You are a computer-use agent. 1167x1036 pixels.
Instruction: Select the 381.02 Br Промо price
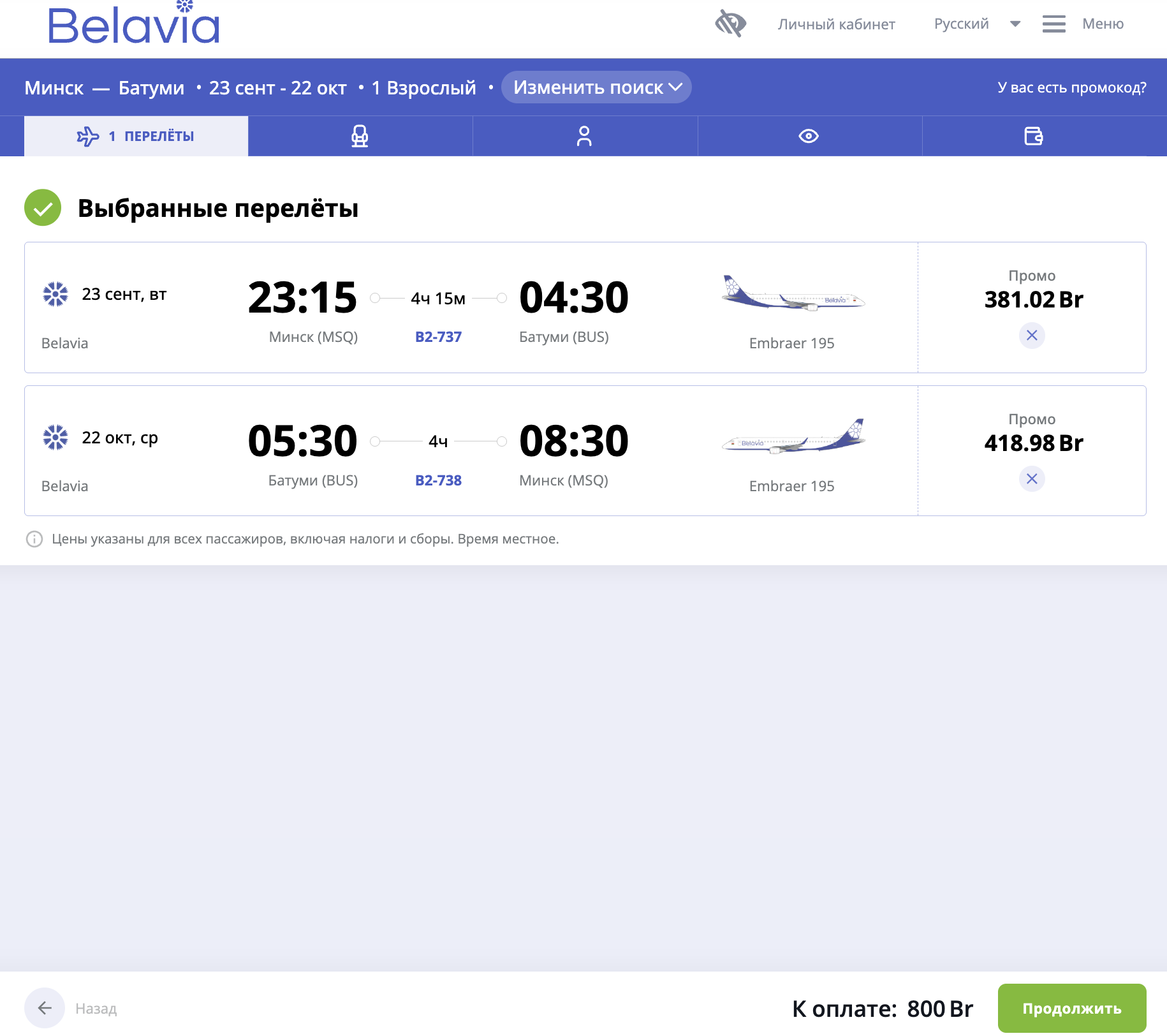point(1033,299)
